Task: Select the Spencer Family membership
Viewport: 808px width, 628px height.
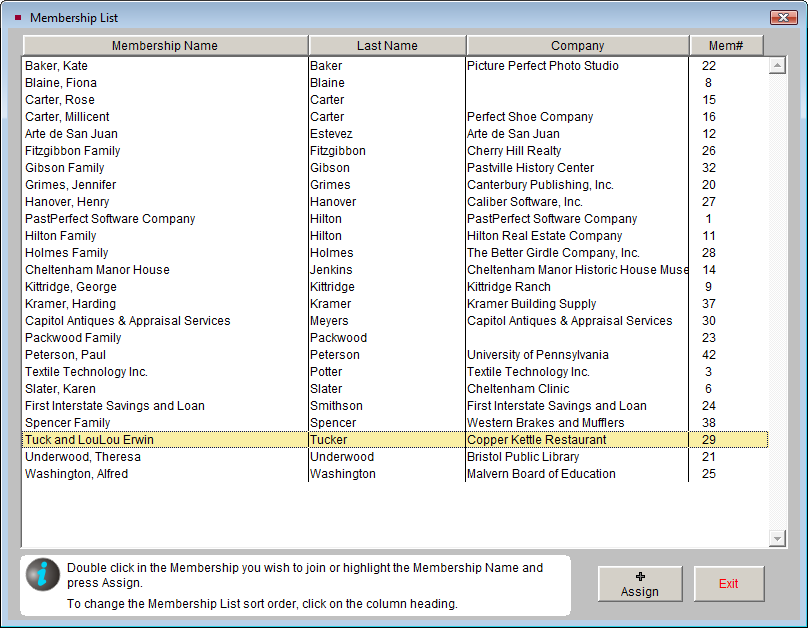Action: pos(68,422)
